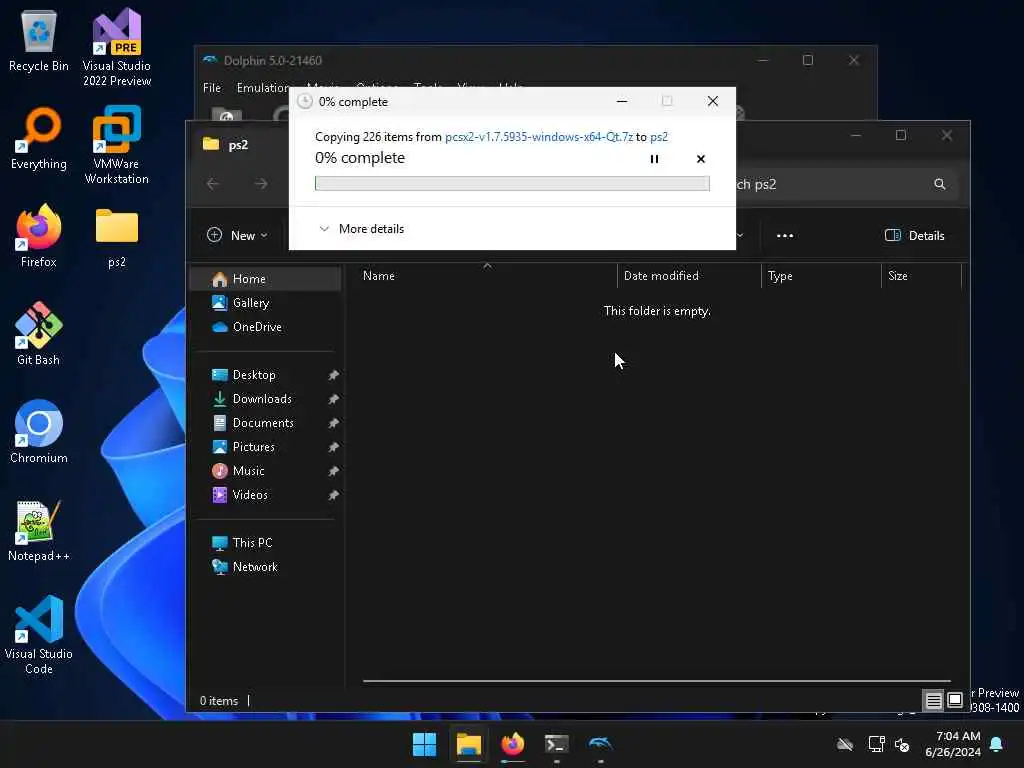This screenshot has width=1024, height=768.
Task: Expand More details in copy dialog
Action: [361, 229]
